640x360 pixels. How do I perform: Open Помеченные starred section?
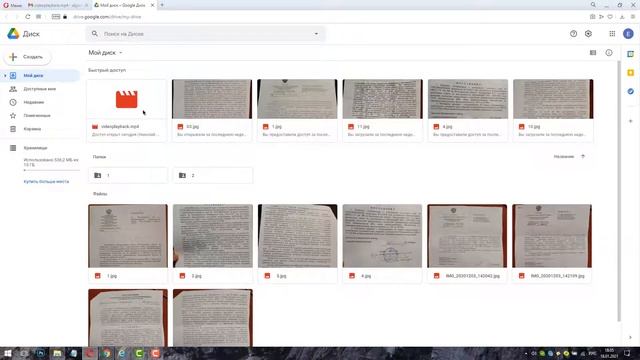coord(40,116)
